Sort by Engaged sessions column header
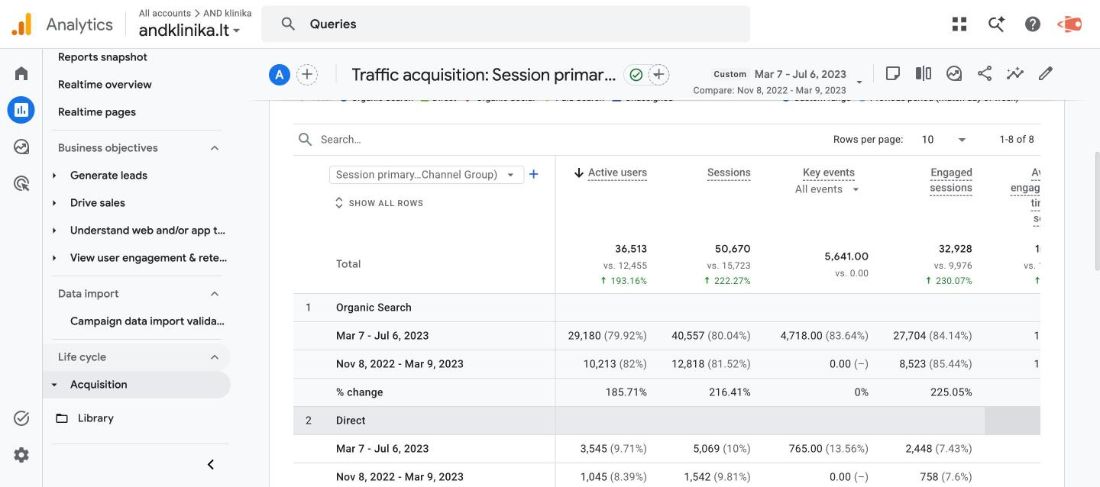 [951, 180]
